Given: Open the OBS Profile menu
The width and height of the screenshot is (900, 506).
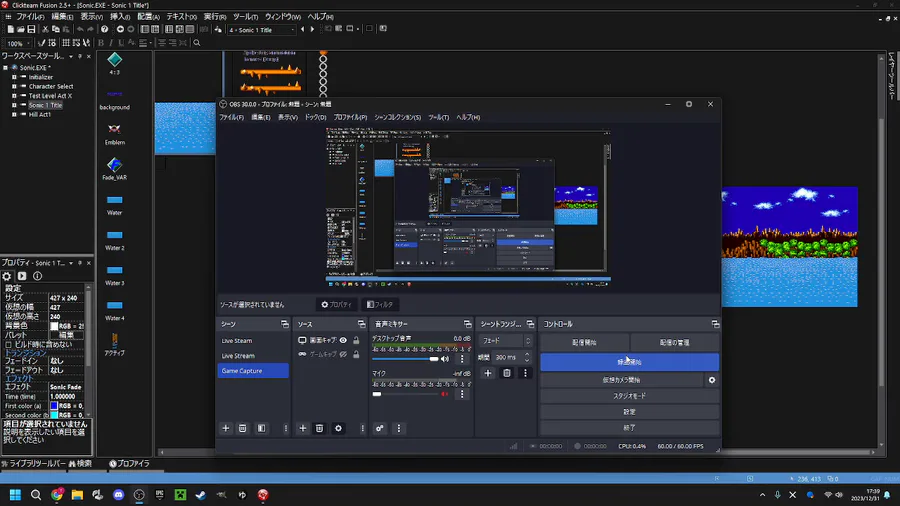Looking at the screenshot, I should [350, 117].
